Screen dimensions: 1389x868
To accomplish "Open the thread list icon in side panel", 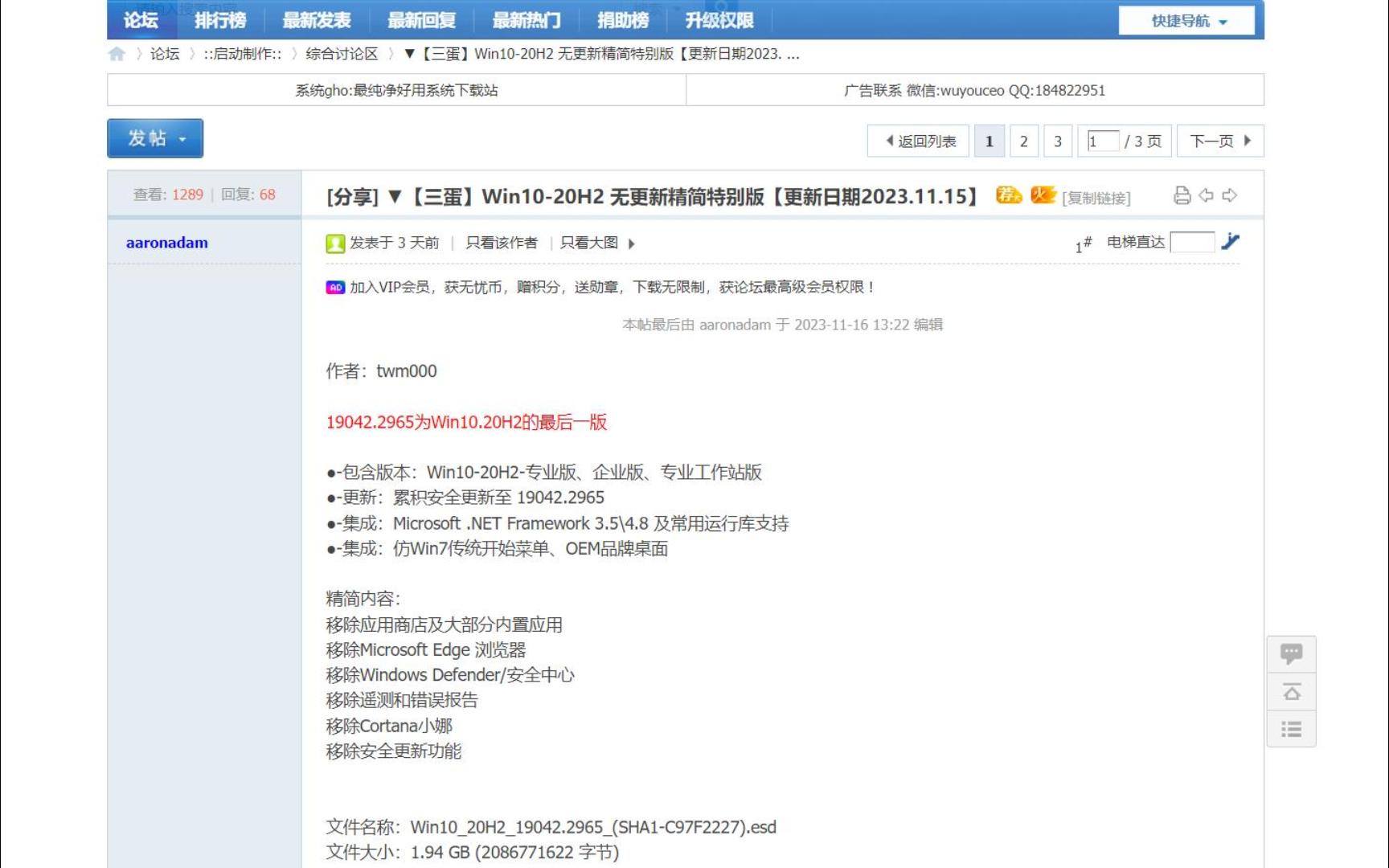I will (1291, 729).
